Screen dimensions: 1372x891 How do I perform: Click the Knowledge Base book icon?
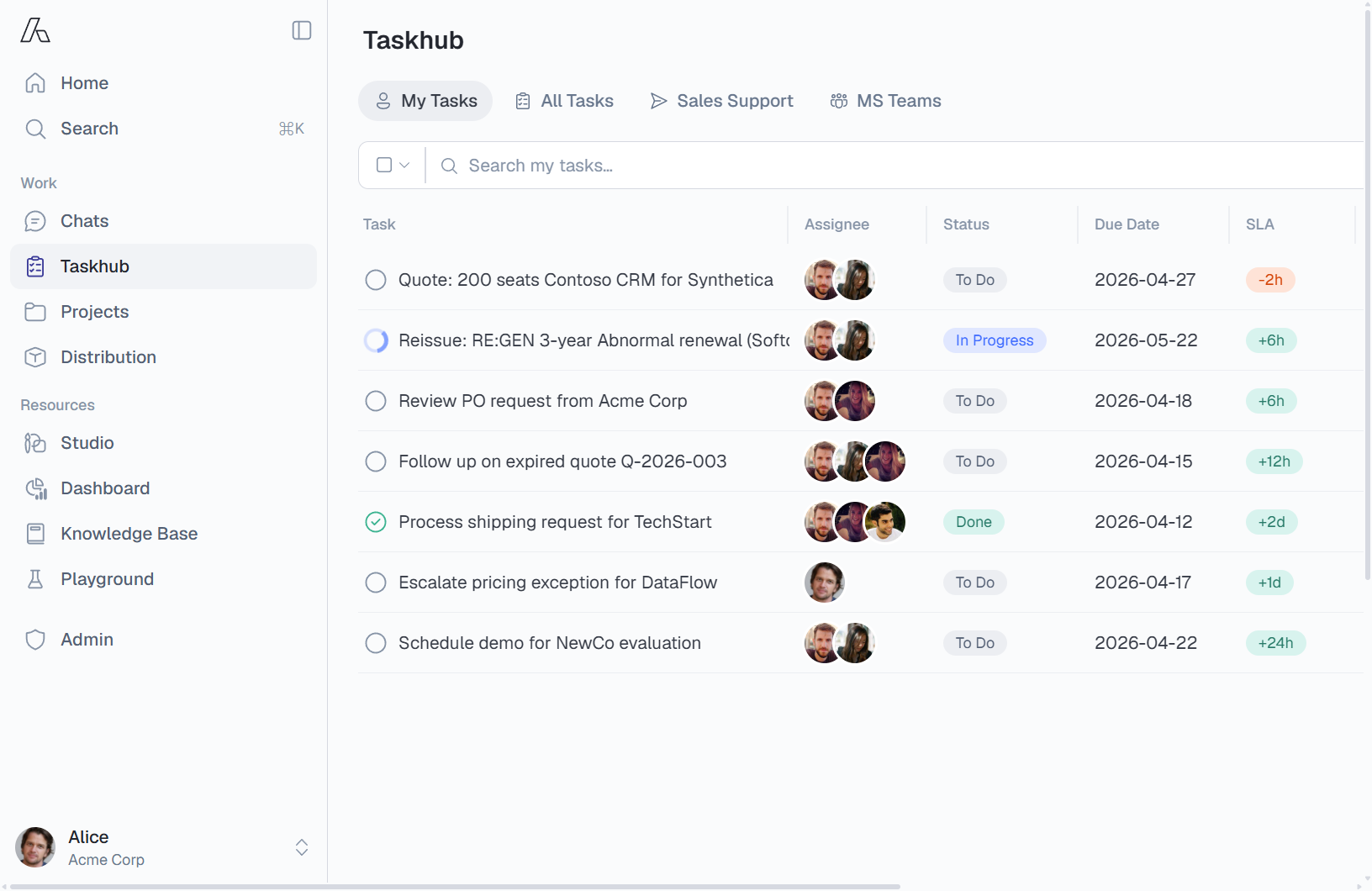[x=35, y=534]
